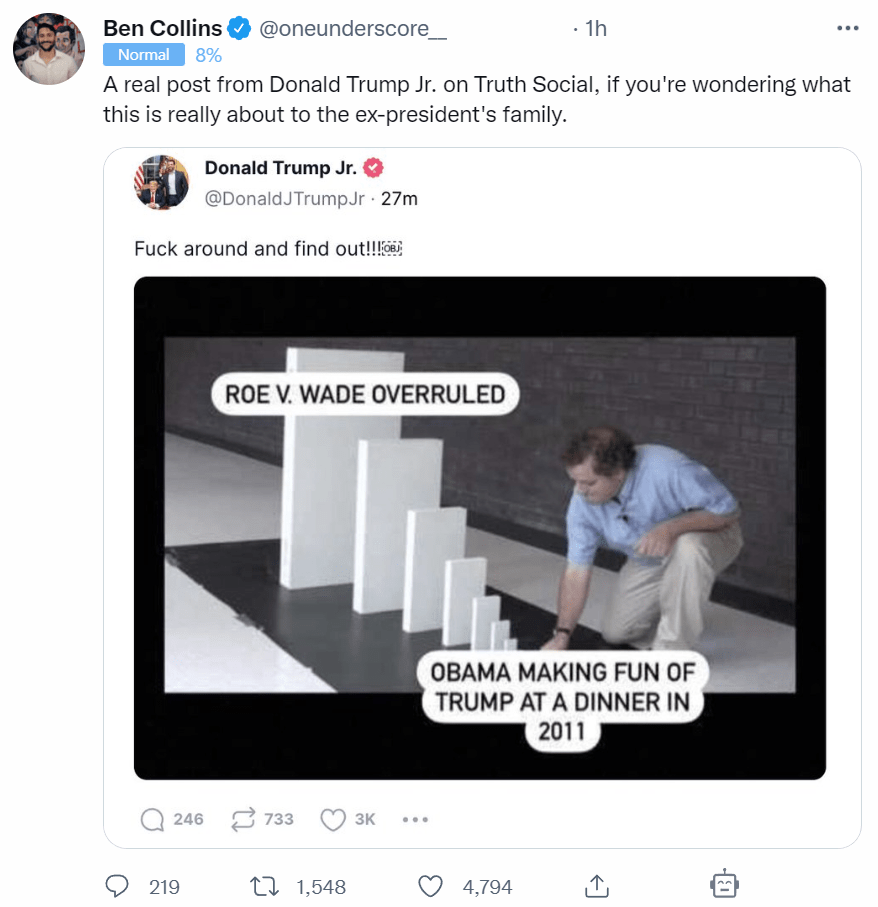Open the three-dot more options menu
This screenshot has width=878, height=907.
coord(847,29)
